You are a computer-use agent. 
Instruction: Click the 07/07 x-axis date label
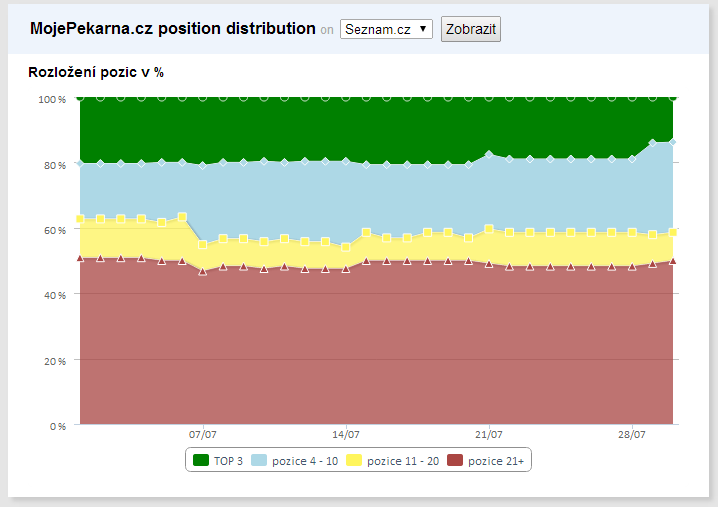point(202,434)
